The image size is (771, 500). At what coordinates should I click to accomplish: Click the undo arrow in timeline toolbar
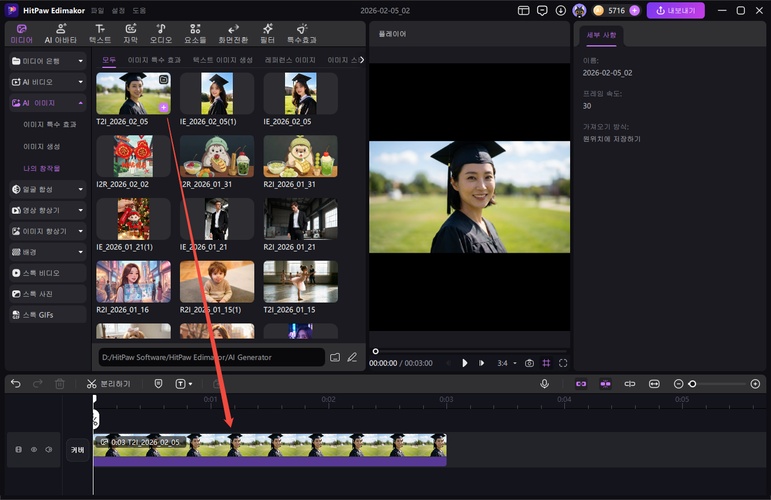point(16,384)
